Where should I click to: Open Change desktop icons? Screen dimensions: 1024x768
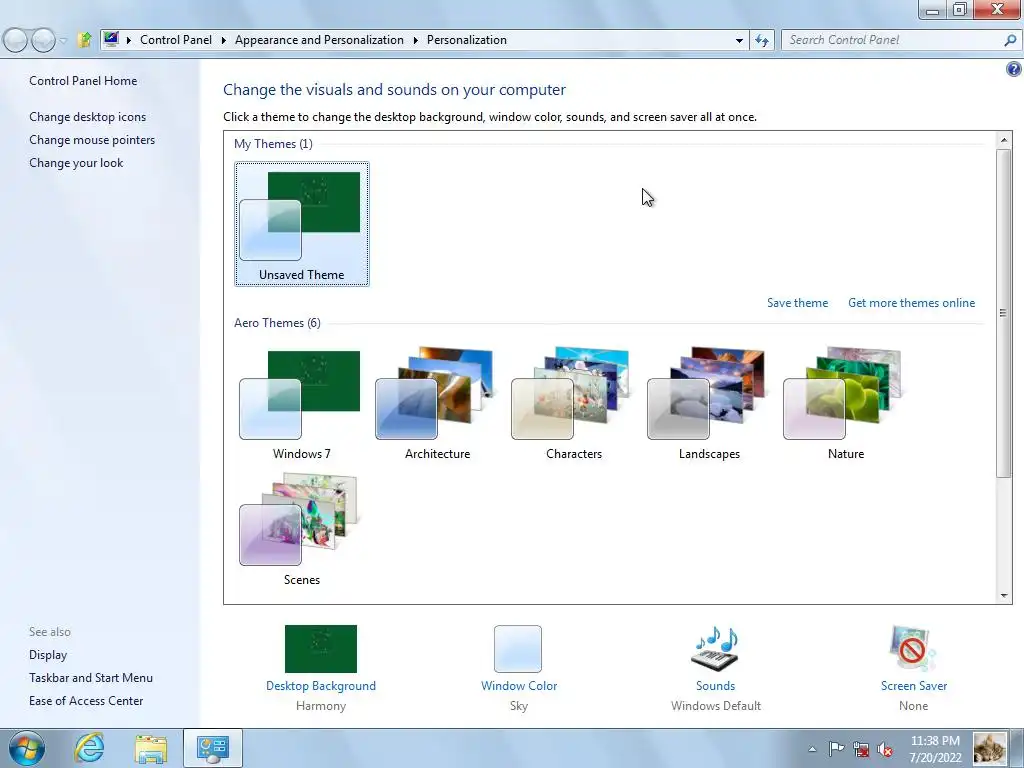pyautogui.click(x=88, y=117)
